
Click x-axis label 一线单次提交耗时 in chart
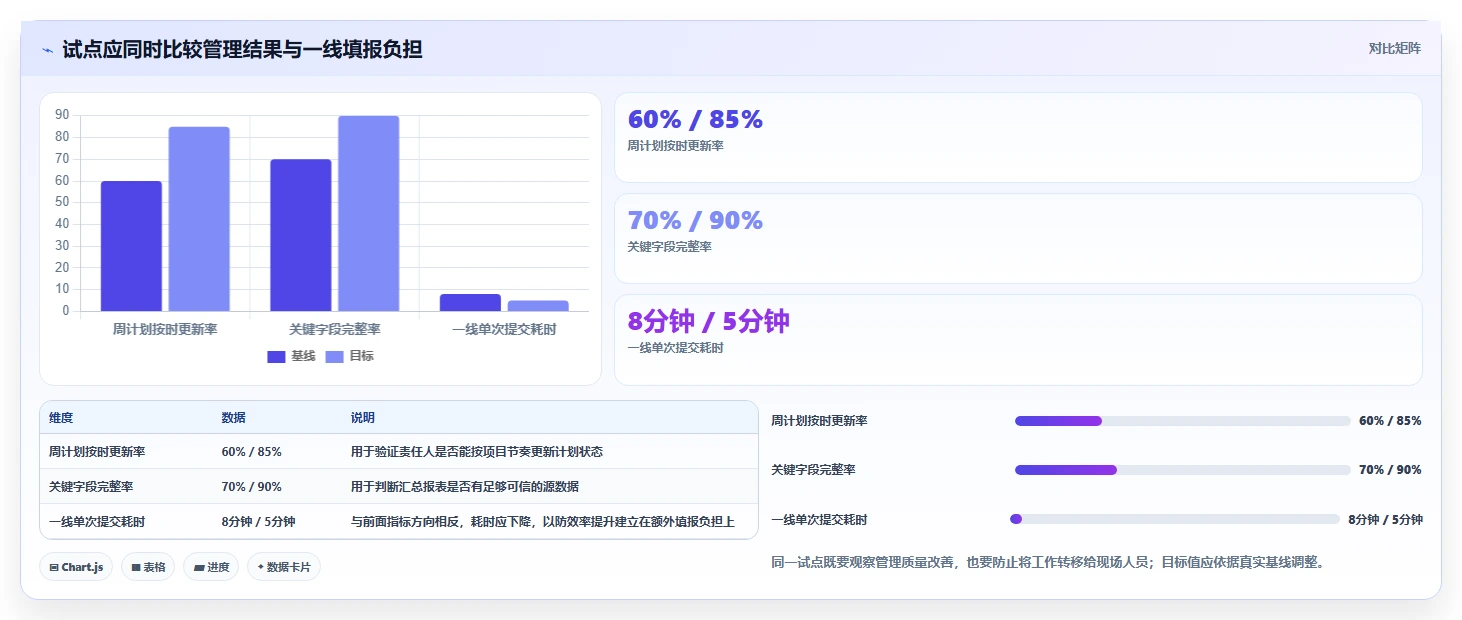tap(504, 329)
